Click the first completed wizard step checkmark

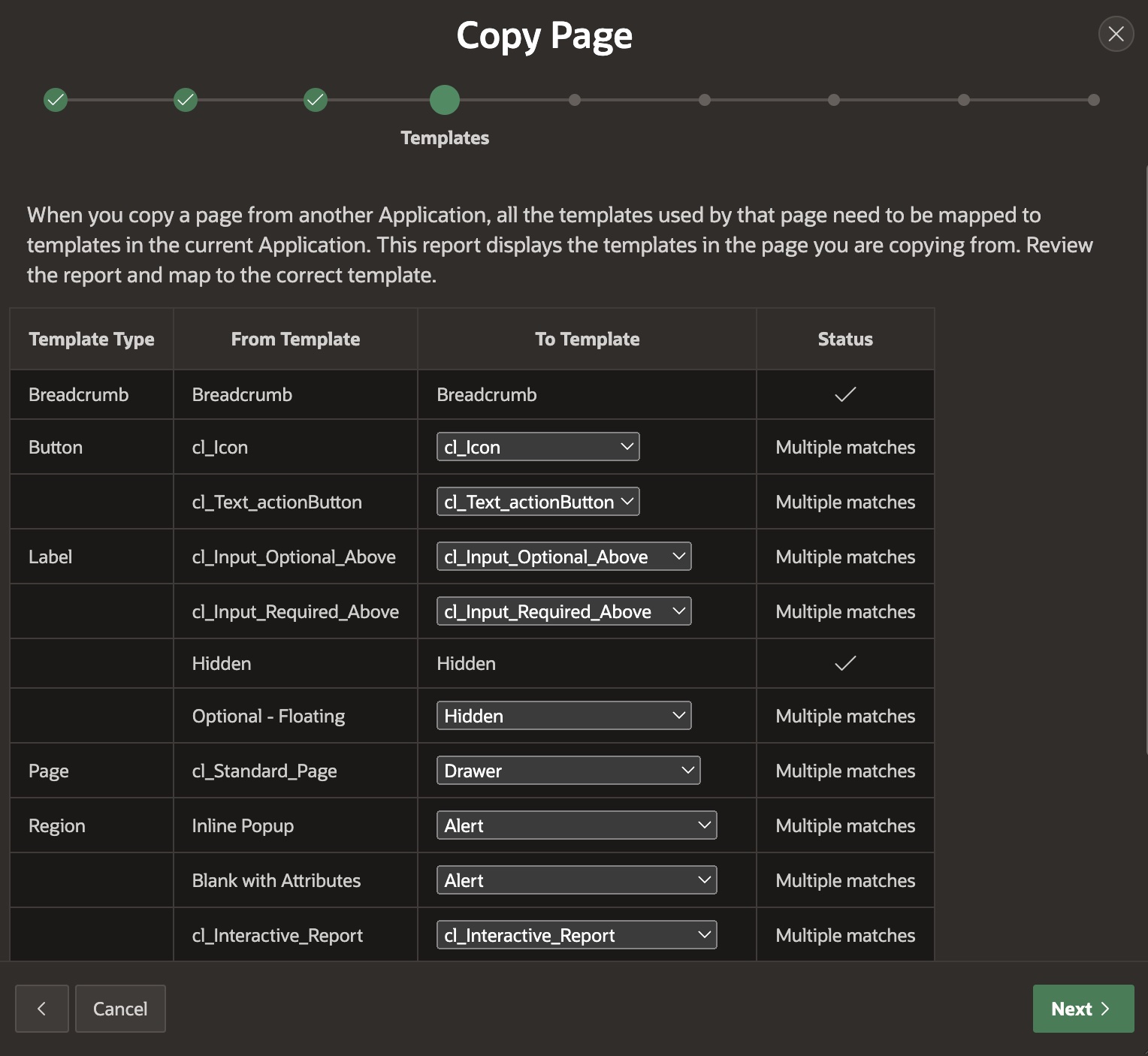56,100
